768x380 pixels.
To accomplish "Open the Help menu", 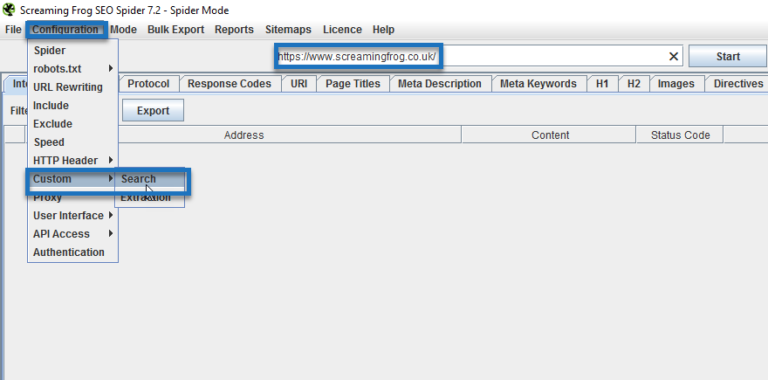I will point(384,29).
